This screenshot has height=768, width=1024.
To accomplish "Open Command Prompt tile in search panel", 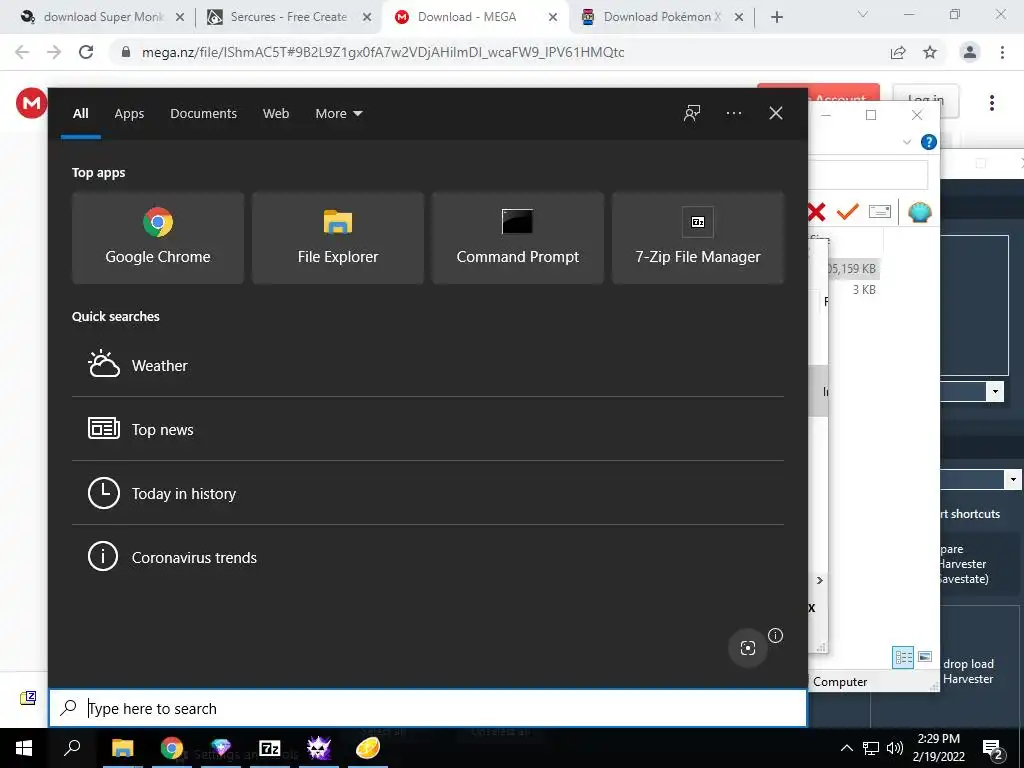I will [518, 238].
